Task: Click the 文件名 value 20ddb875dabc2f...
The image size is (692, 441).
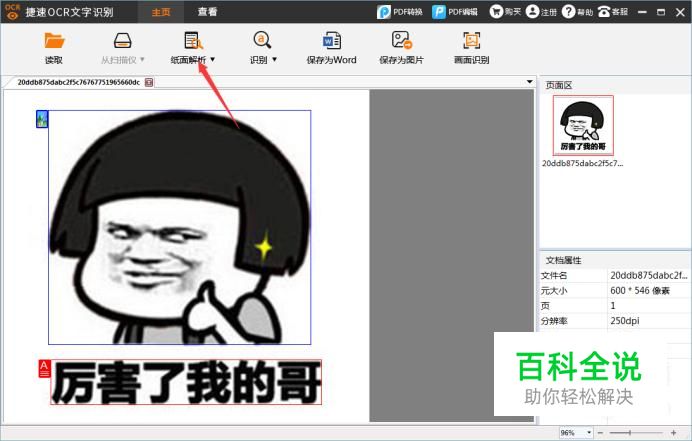Action: [649, 275]
